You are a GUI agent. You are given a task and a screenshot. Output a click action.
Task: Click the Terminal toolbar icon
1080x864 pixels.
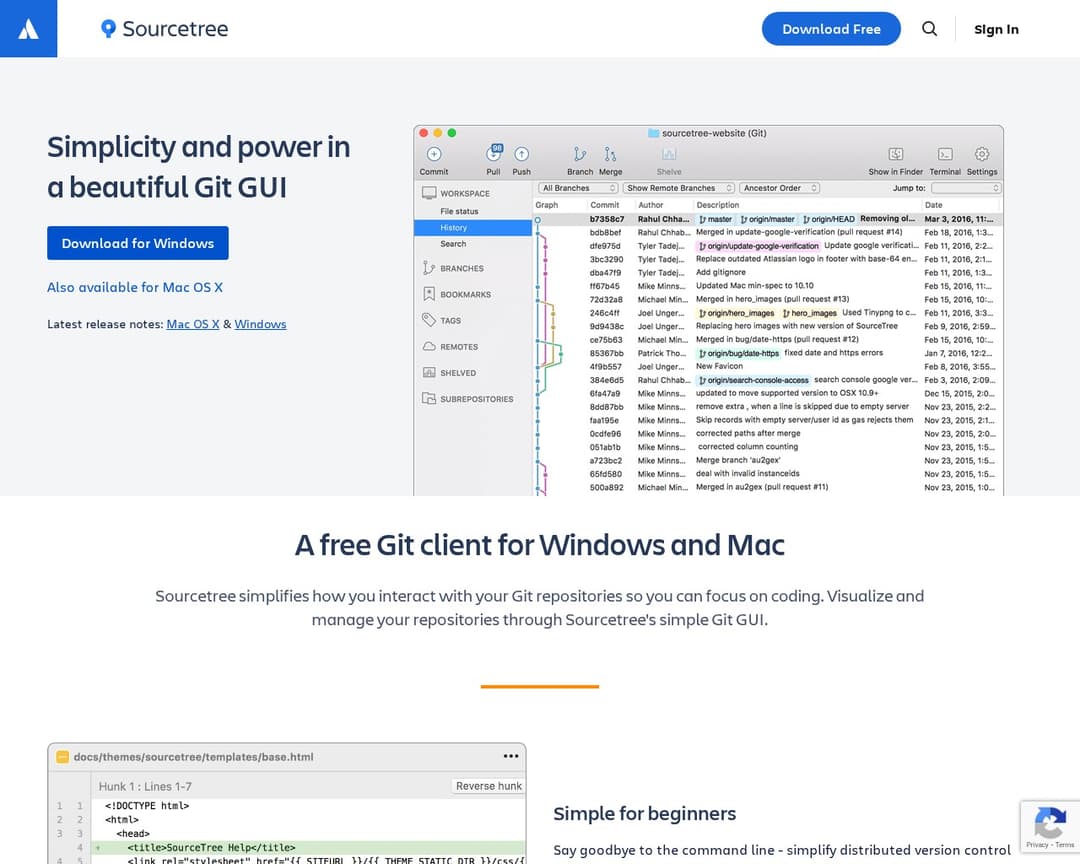click(x=945, y=154)
